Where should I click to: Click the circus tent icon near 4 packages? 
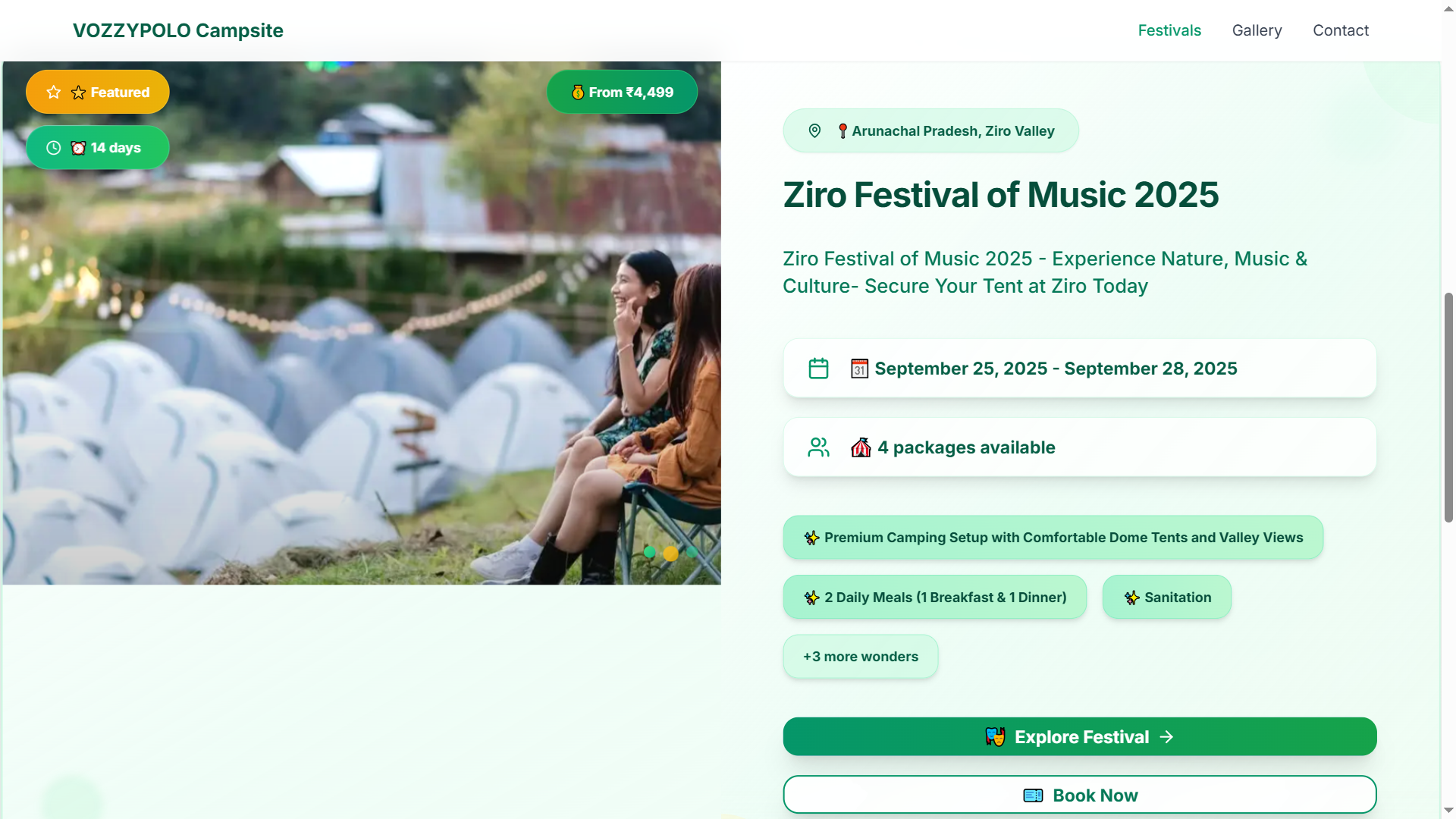coord(861,447)
